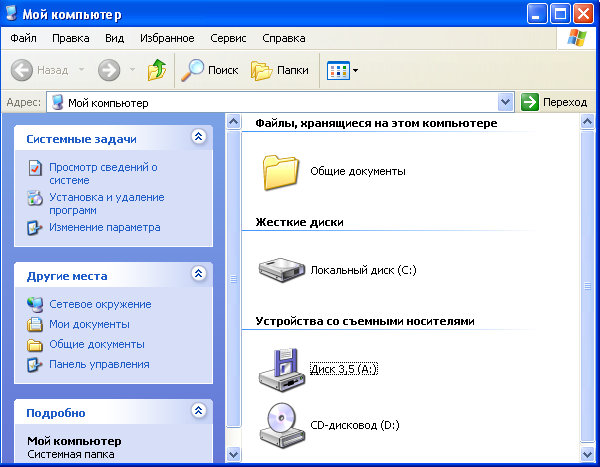Select the Локальный диск (C:) drive icon
600x467 pixels.
coord(282,270)
